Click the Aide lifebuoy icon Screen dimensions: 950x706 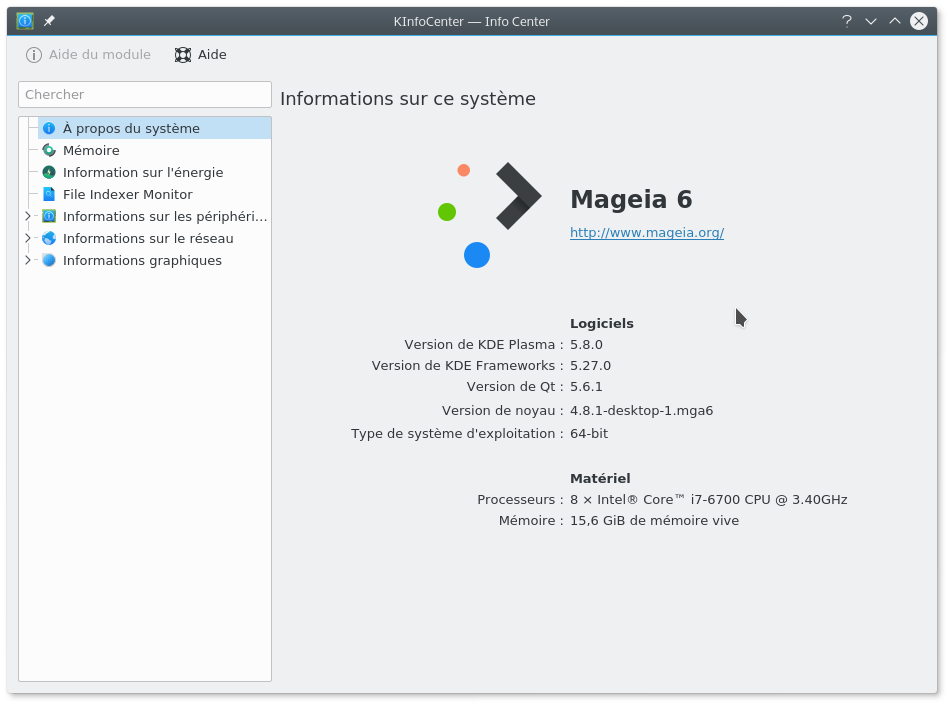183,55
